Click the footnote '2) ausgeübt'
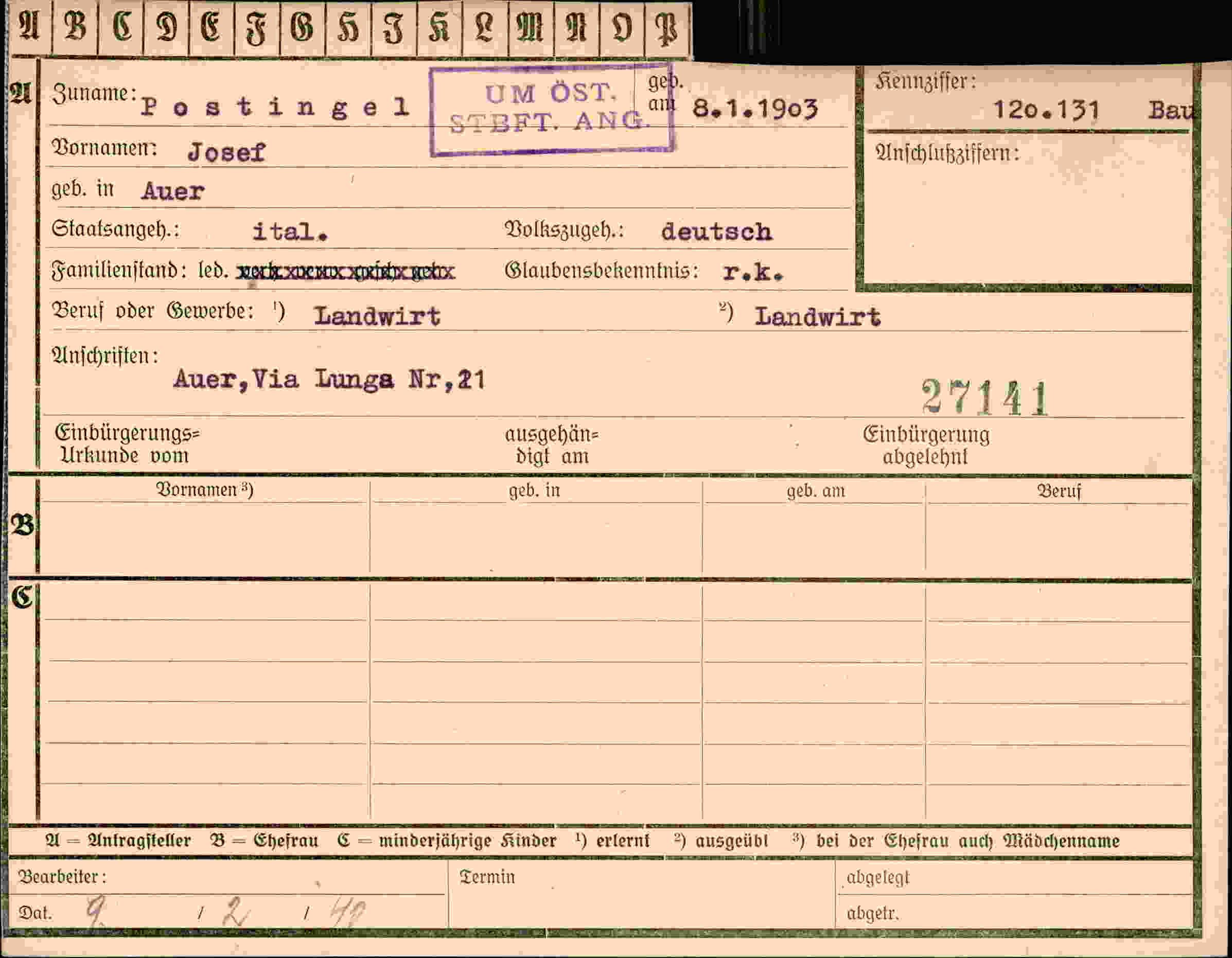This screenshot has width=1232, height=958. click(721, 840)
